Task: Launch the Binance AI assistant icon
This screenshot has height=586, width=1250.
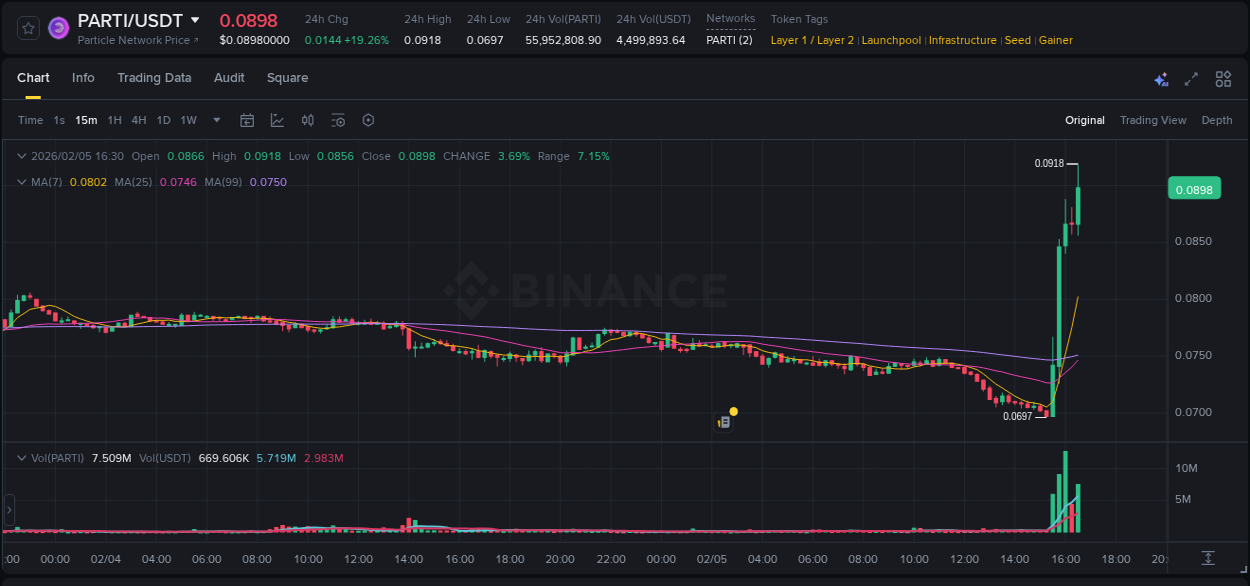Action: (x=1160, y=78)
